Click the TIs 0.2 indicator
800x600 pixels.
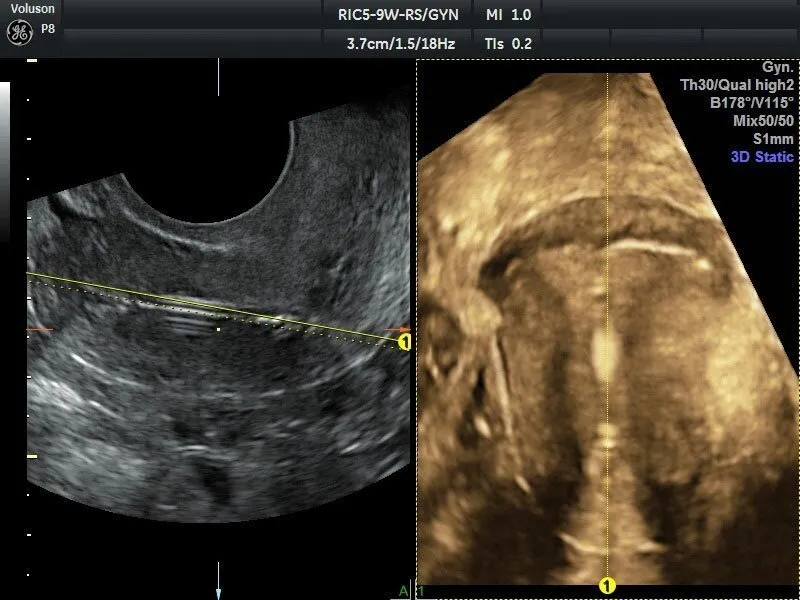pyautogui.click(x=508, y=43)
